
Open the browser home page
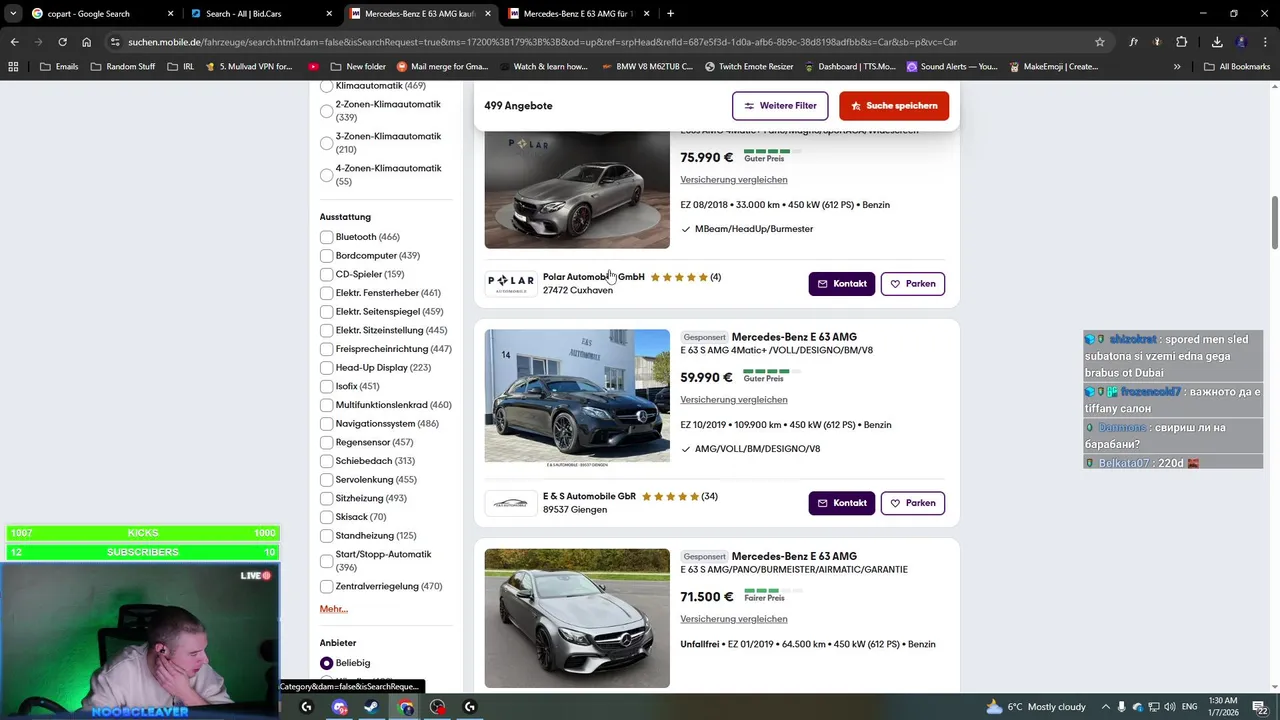tap(87, 42)
